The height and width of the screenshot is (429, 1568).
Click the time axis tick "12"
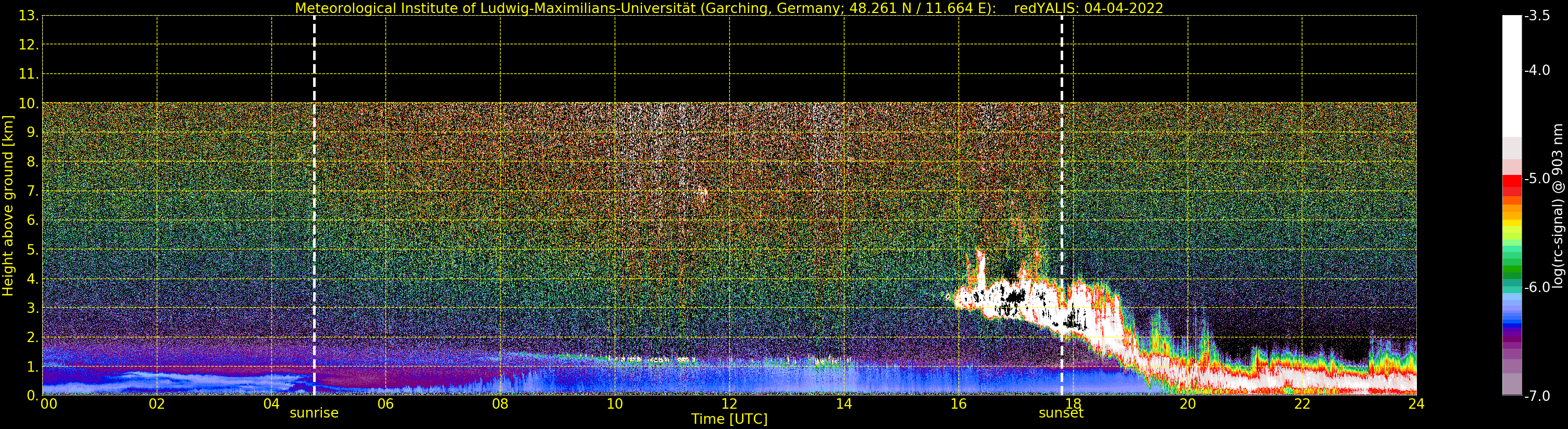(729, 404)
